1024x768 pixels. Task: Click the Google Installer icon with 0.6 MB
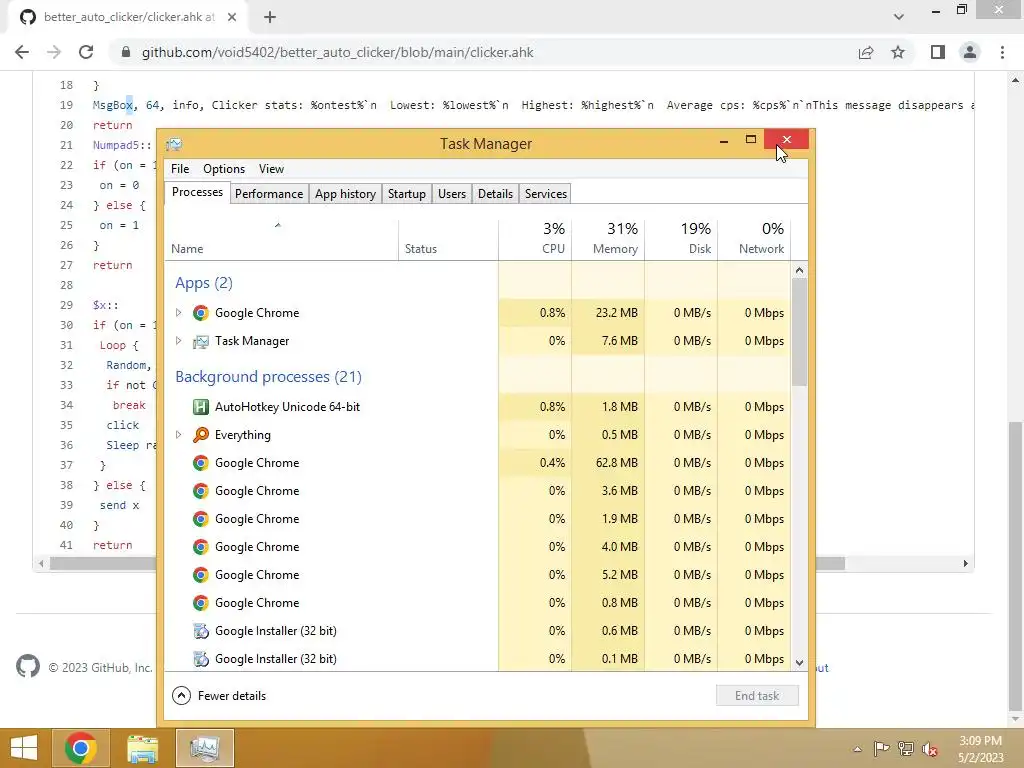click(200, 631)
